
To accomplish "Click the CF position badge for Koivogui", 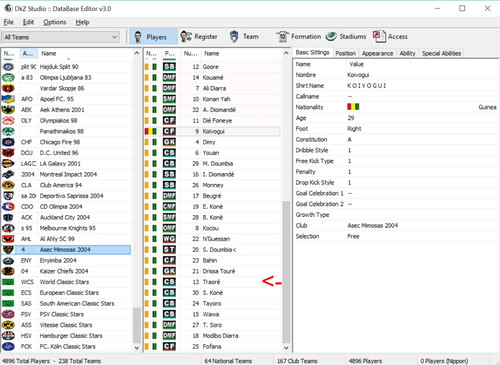I will (x=169, y=131).
